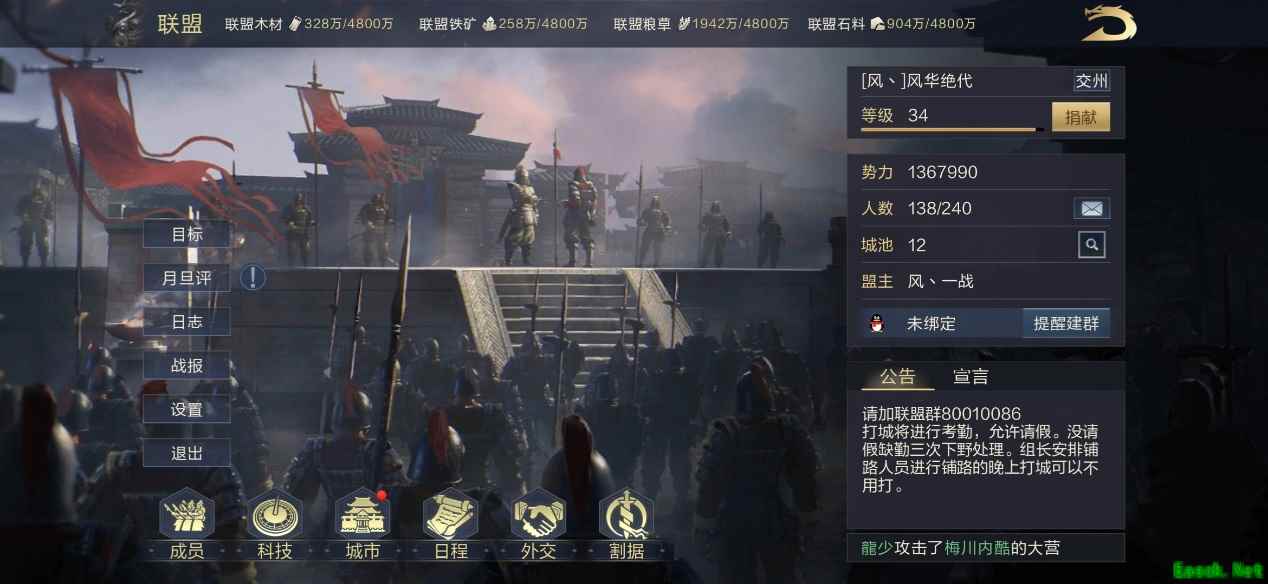Click the 捐献 donate button
Viewport: 1268px width, 584px height.
click(x=1081, y=116)
